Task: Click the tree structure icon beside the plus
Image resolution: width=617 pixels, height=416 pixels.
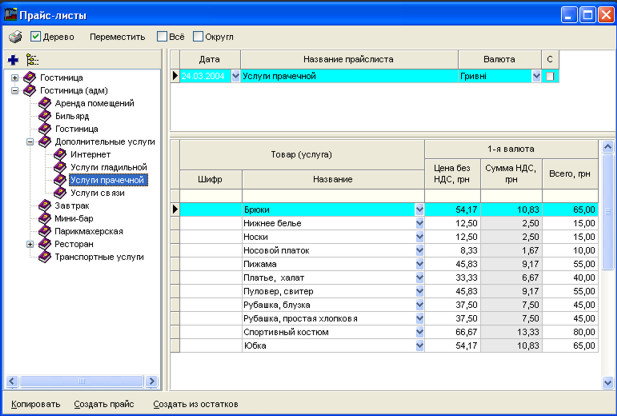Action: tap(33, 60)
